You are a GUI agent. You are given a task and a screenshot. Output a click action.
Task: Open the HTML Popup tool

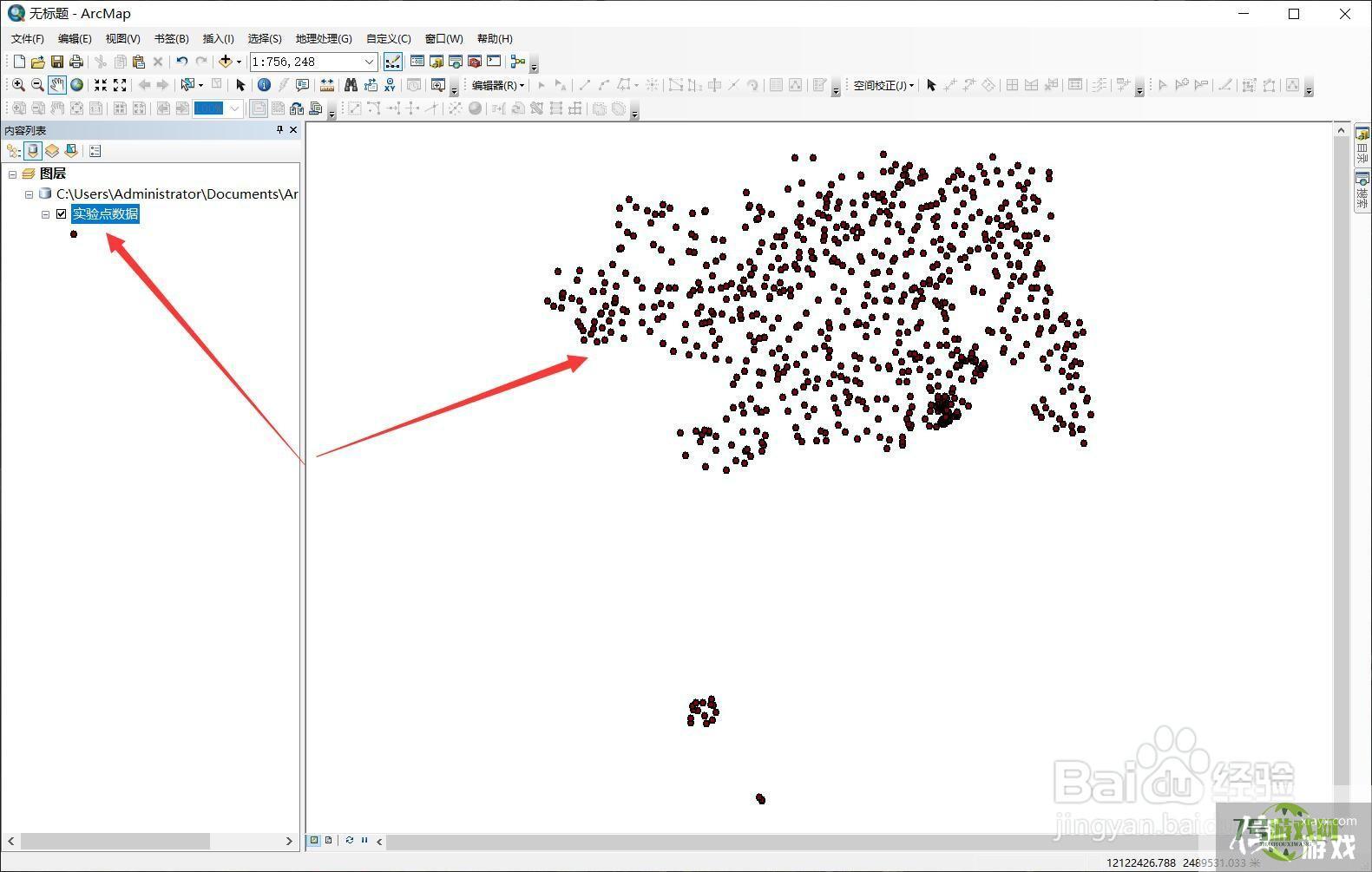point(302,85)
